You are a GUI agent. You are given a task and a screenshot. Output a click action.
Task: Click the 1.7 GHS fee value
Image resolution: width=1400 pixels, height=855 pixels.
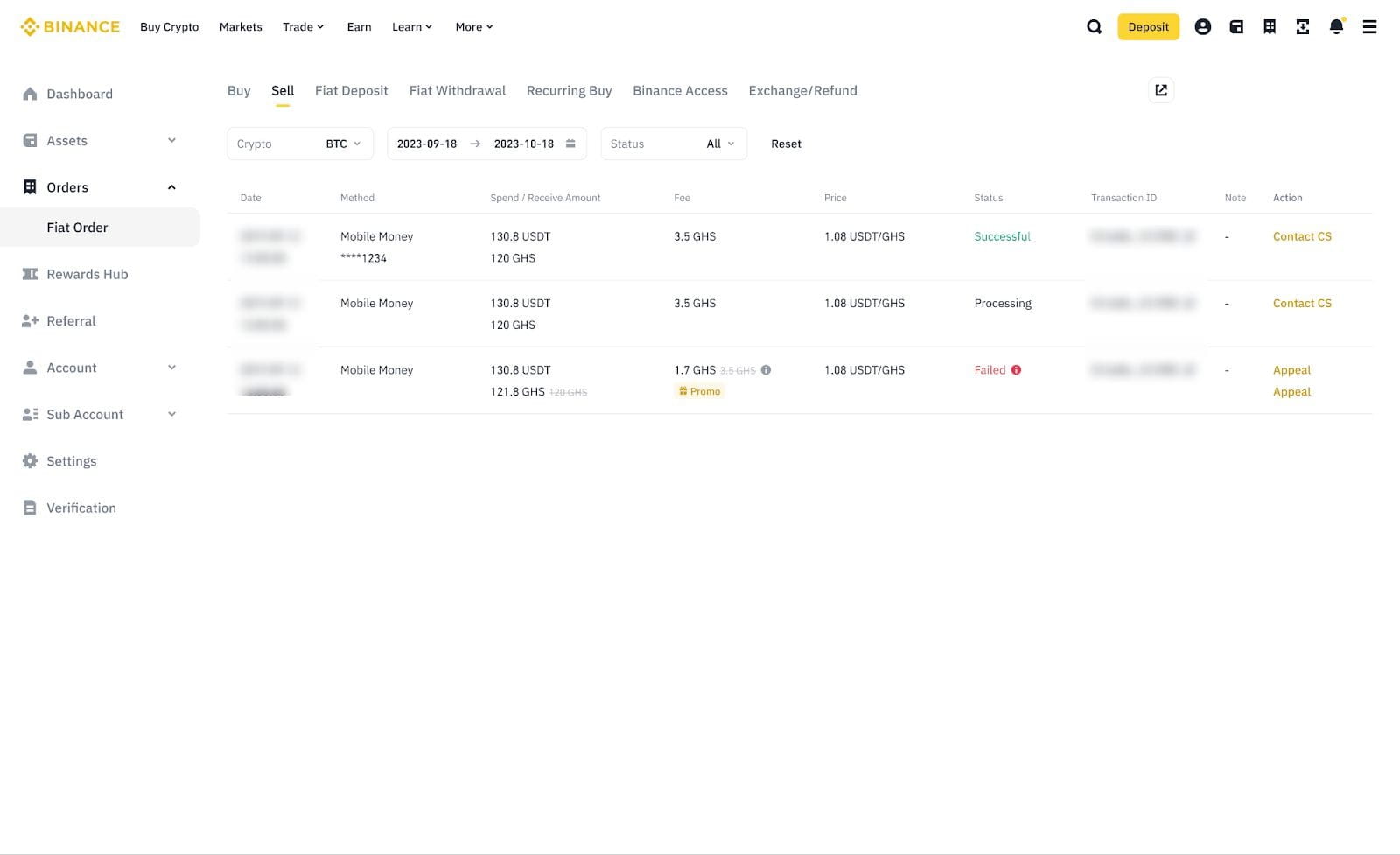coord(695,370)
